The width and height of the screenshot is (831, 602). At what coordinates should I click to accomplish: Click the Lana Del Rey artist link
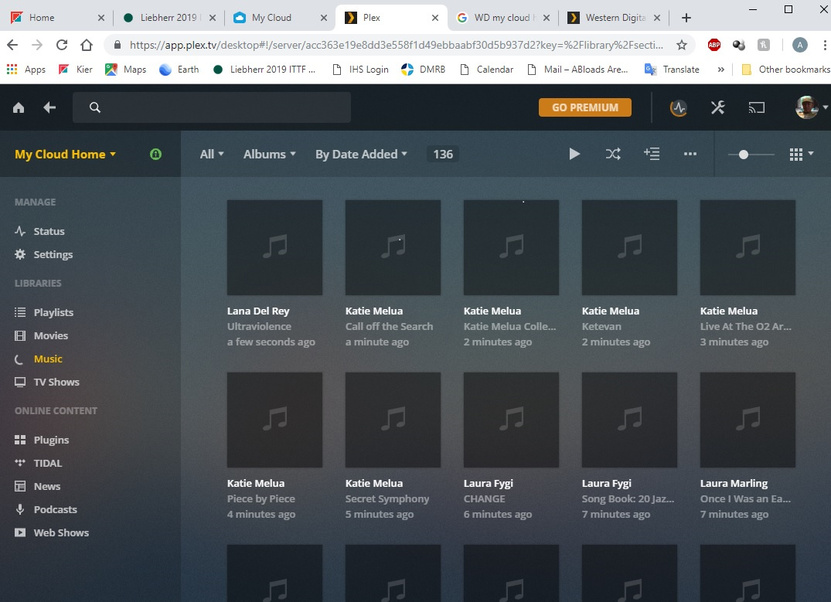tap(258, 311)
